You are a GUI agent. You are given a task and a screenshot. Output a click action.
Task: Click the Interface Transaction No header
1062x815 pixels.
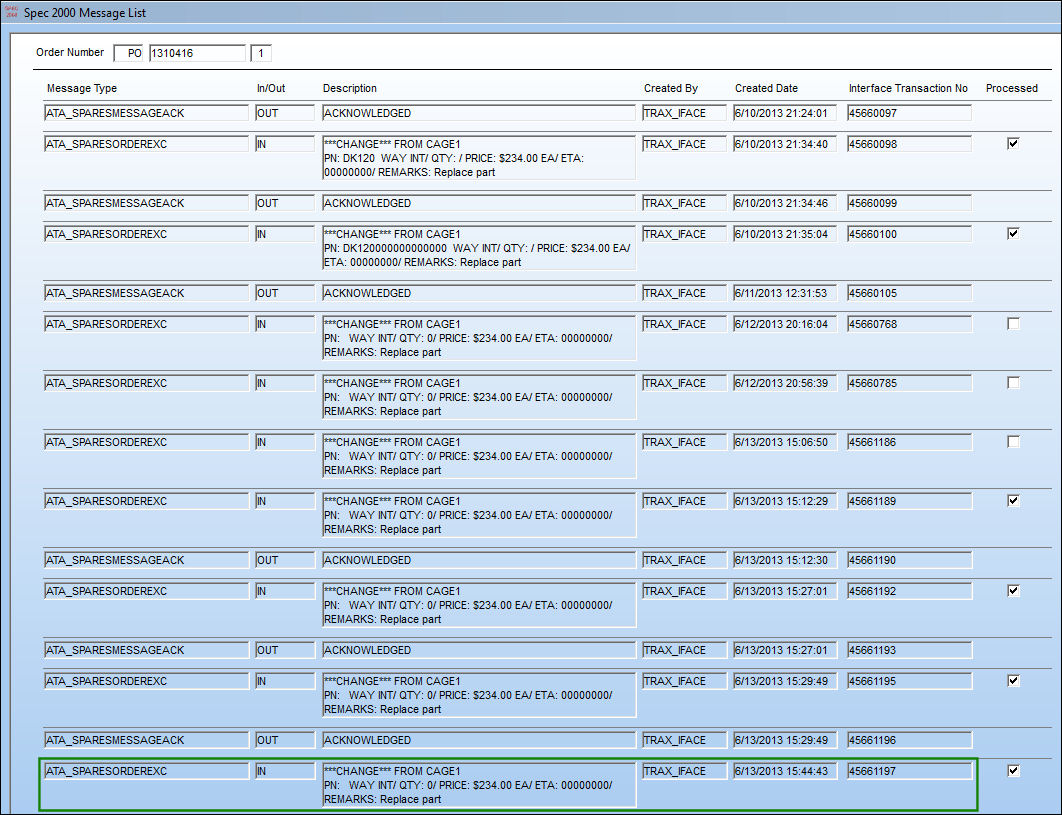click(908, 88)
